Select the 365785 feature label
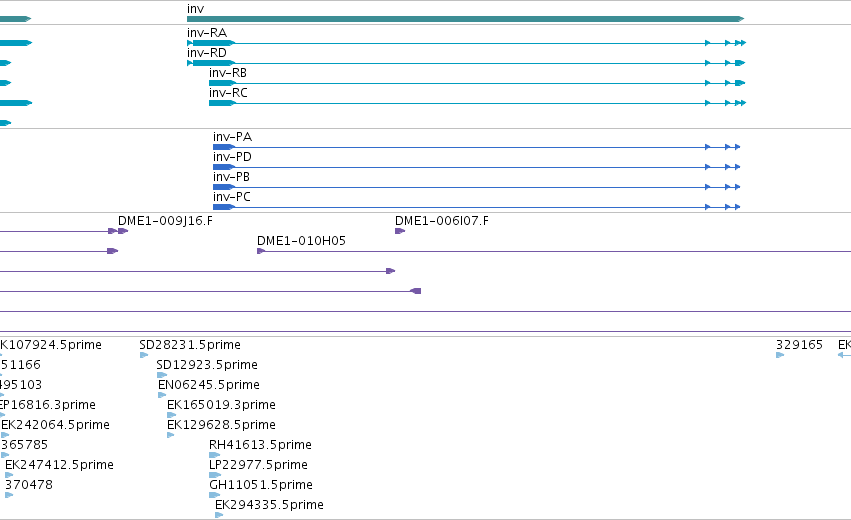Screen dimensions: 851x520 [25, 446]
